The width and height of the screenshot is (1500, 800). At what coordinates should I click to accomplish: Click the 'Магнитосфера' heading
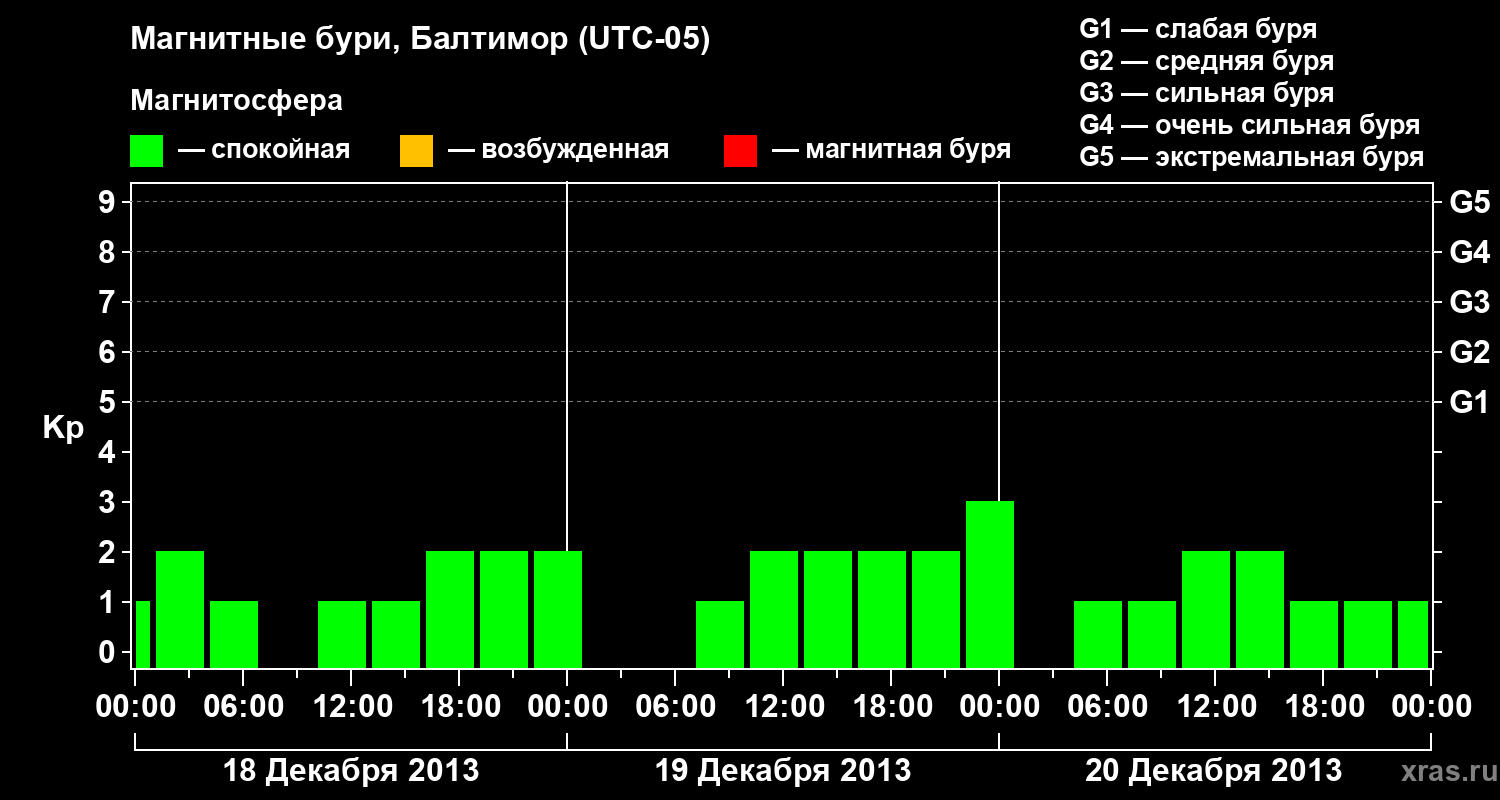tap(236, 101)
